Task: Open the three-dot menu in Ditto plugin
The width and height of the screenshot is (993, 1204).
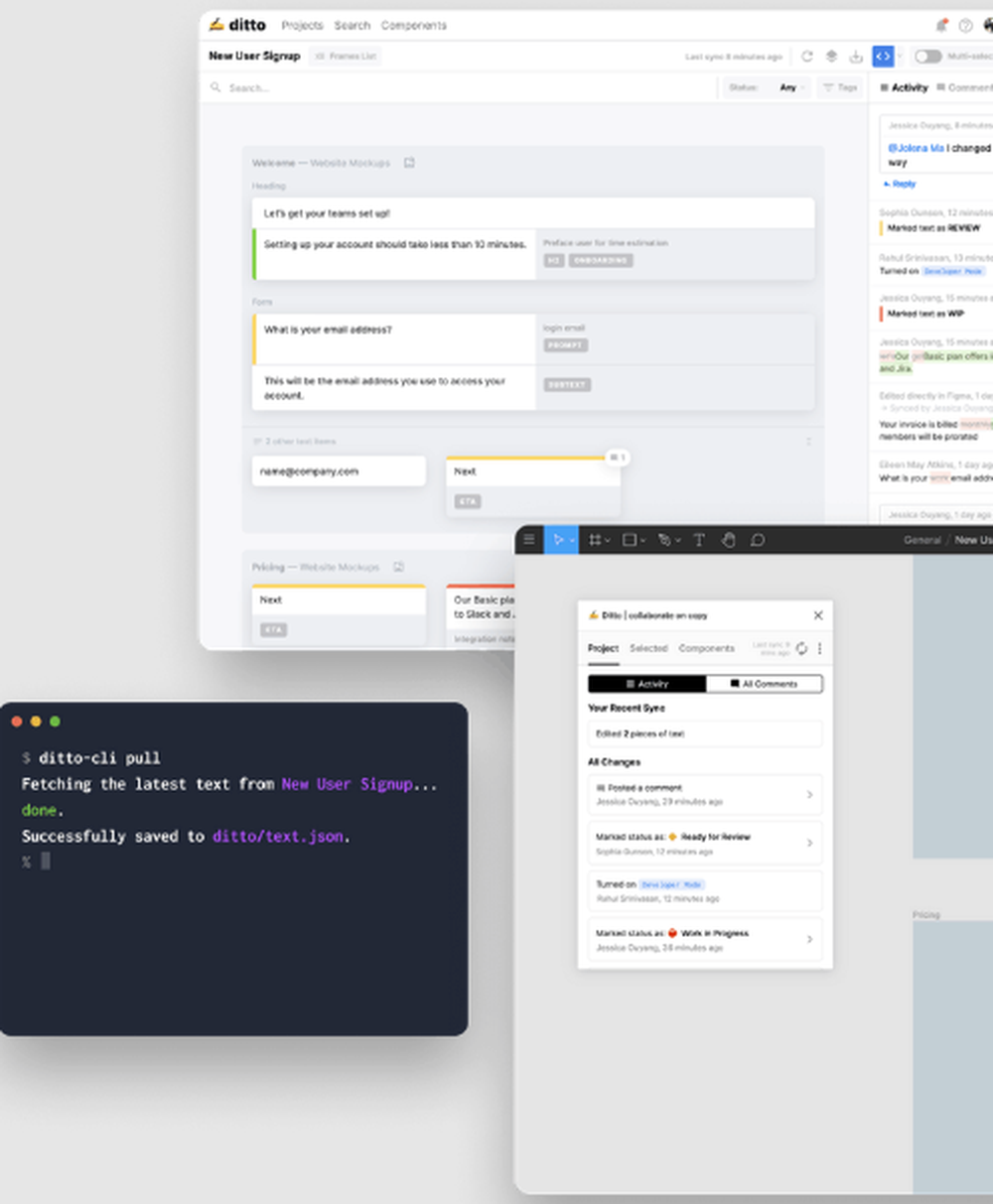Action: click(820, 648)
